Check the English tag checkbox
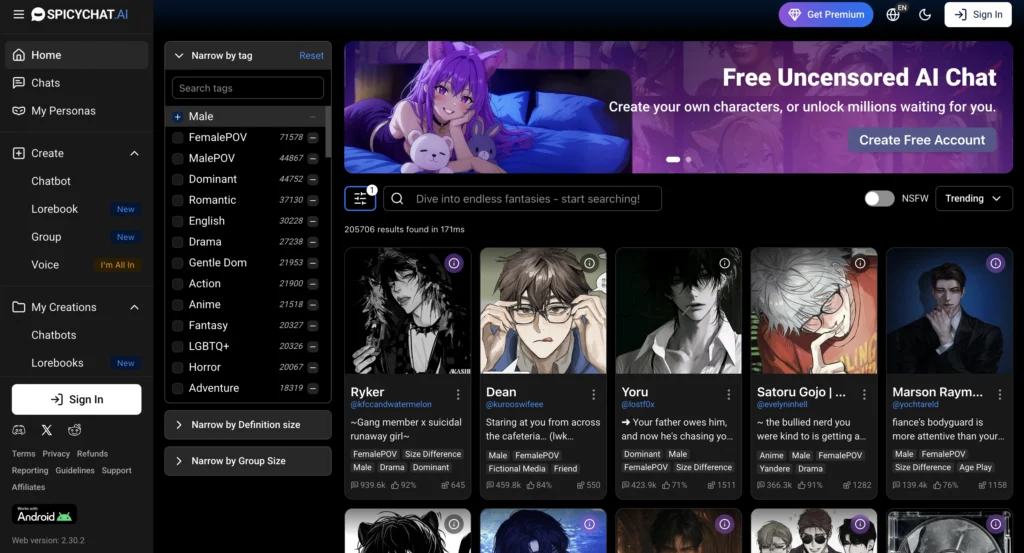This screenshot has width=1024, height=553. click(x=177, y=221)
